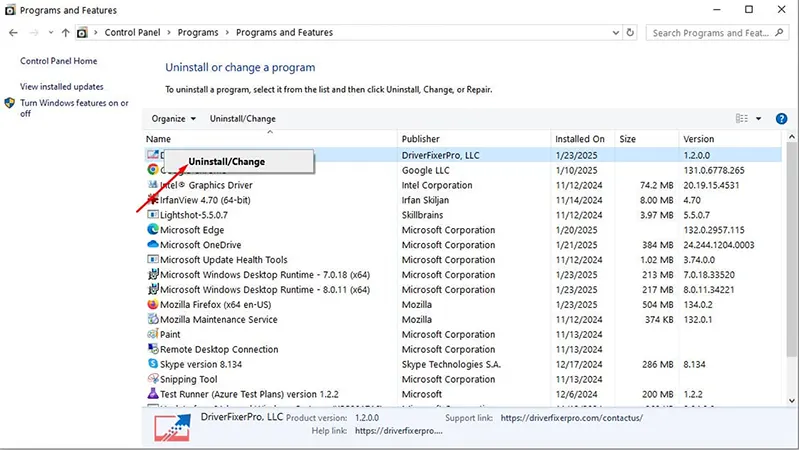Click the Mozilla Maintenance Service icon
The height and width of the screenshot is (450, 799).
click(x=152, y=319)
